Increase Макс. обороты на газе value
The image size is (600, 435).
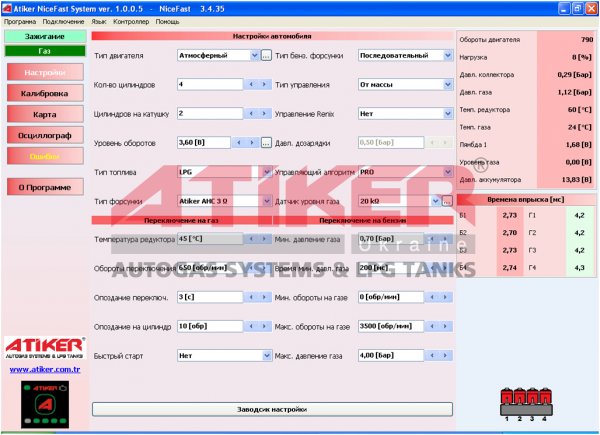coord(445,326)
